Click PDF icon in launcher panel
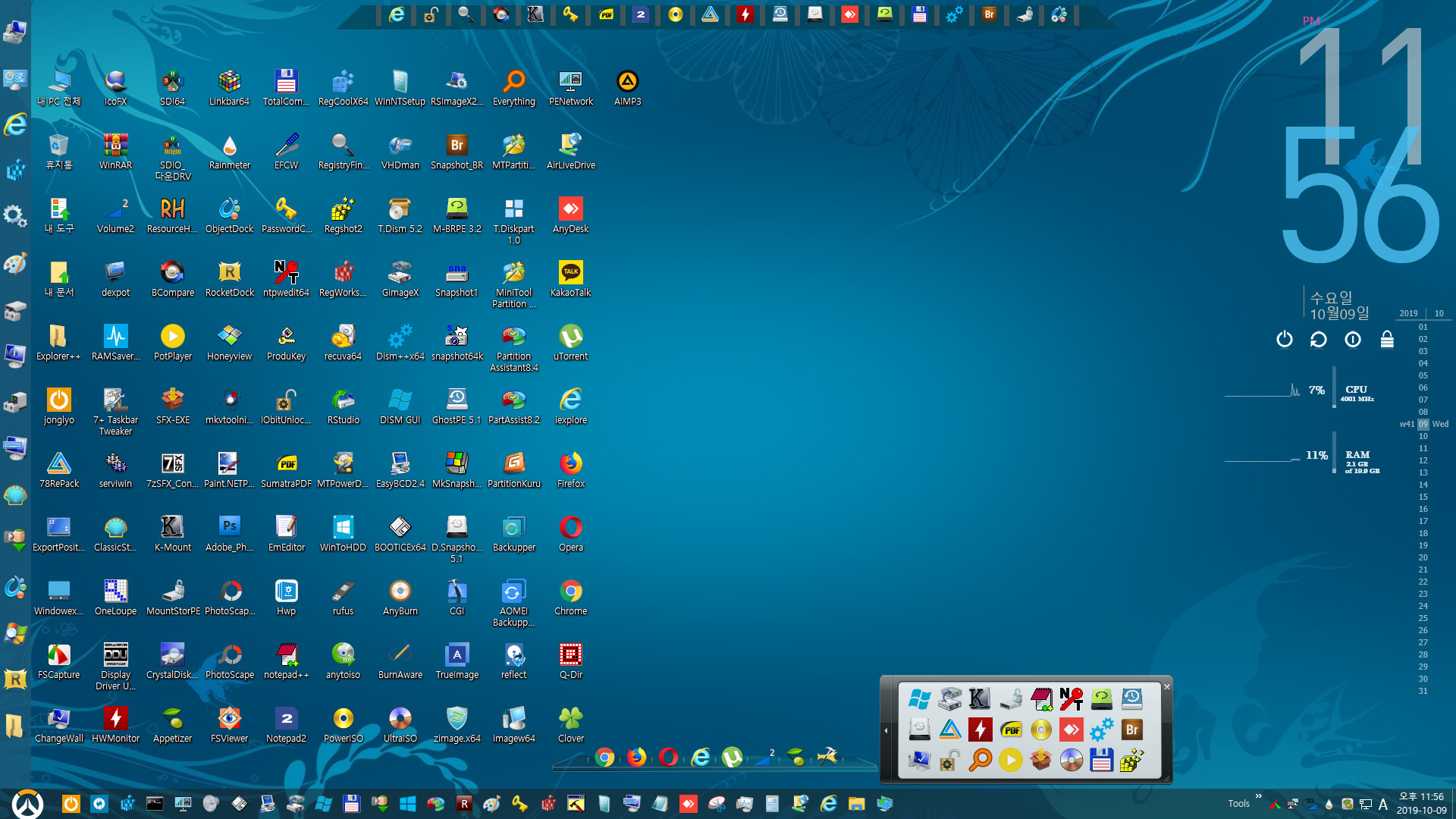Screen dimensions: 1456x819 [x=1010, y=730]
